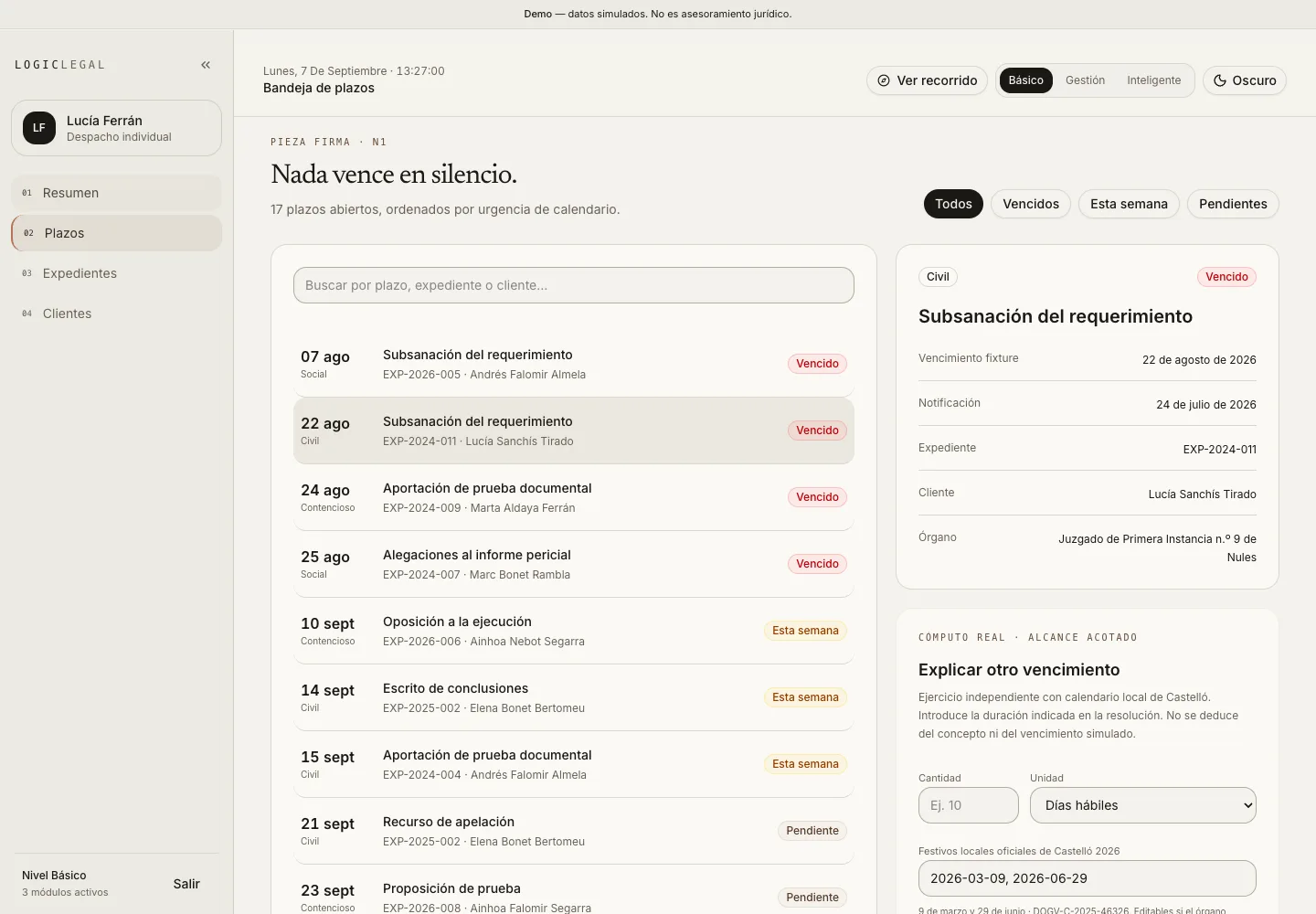Viewport: 1316px width, 914px height.
Task: Click the Cantidad input field
Action: point(969,805)
